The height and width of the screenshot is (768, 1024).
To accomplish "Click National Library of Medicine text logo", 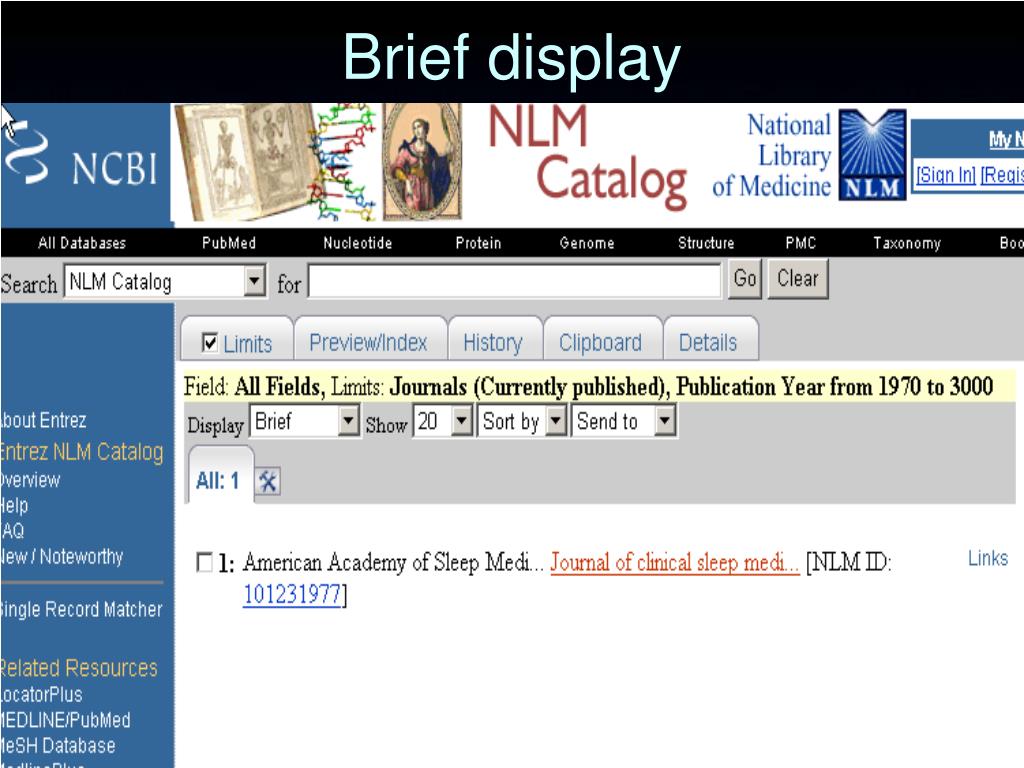I will point(772,155).
